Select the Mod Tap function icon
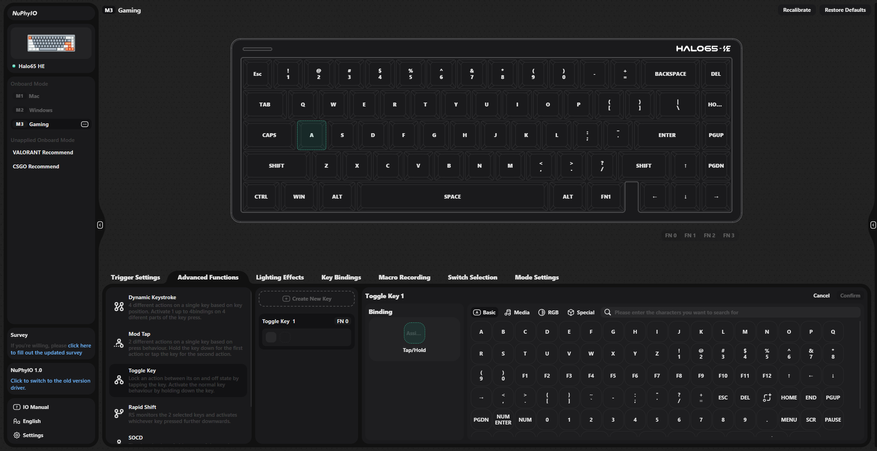 [x=119, y=343]
